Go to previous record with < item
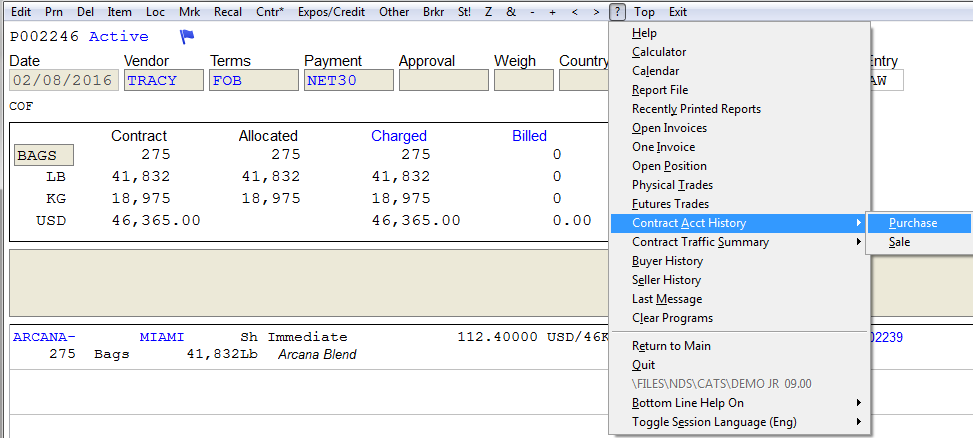This screenshot has height=438, width=973. click(x=575, y=12)
